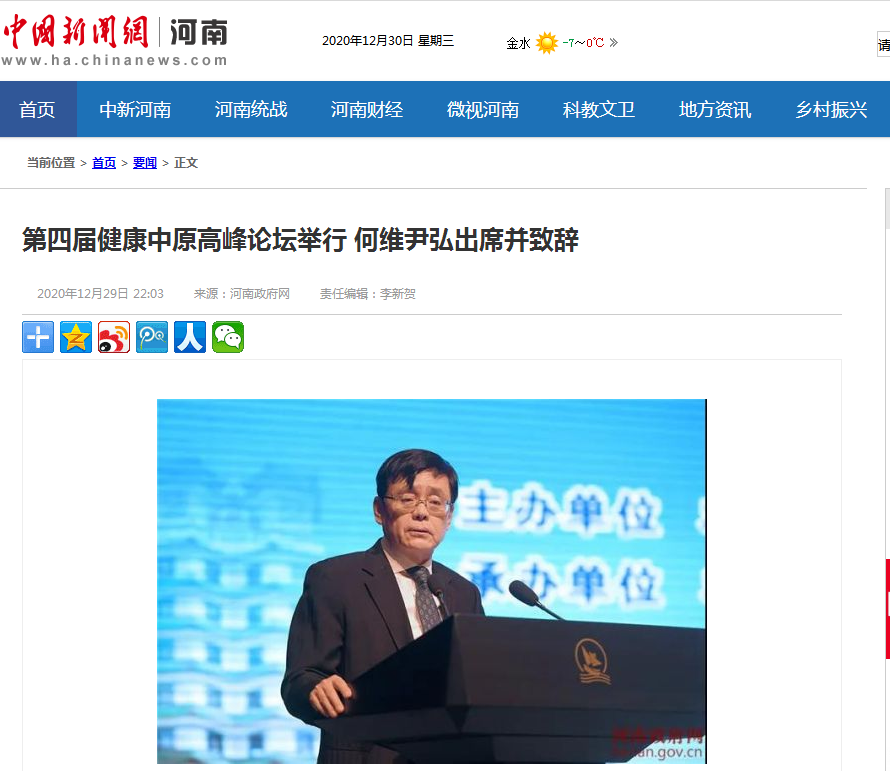
Task: Click the sunny weather icon
Action: [547, 43]
